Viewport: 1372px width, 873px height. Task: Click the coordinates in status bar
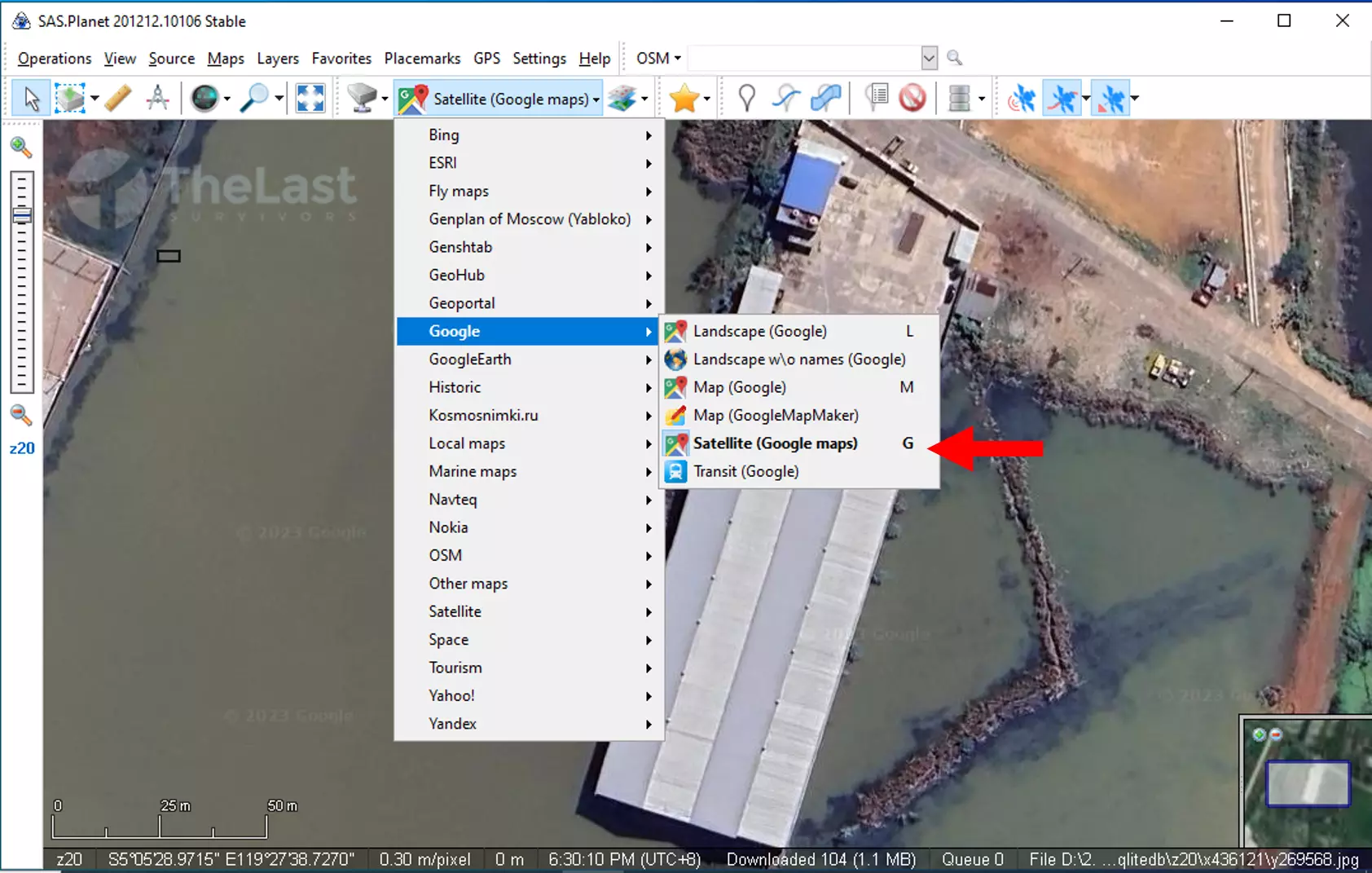pyautogui.click(x=231, y=859)
